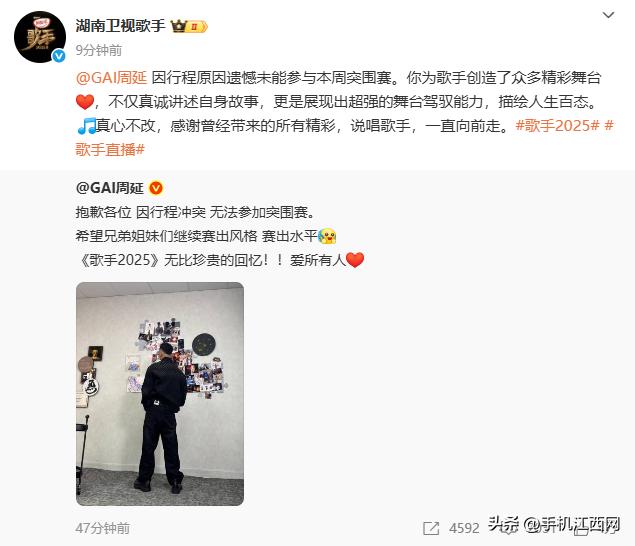This screenshot has width=635, height=546.
Task: Open the 湖南卫视歌手 profile avatar
Action: tap(40, 37)
